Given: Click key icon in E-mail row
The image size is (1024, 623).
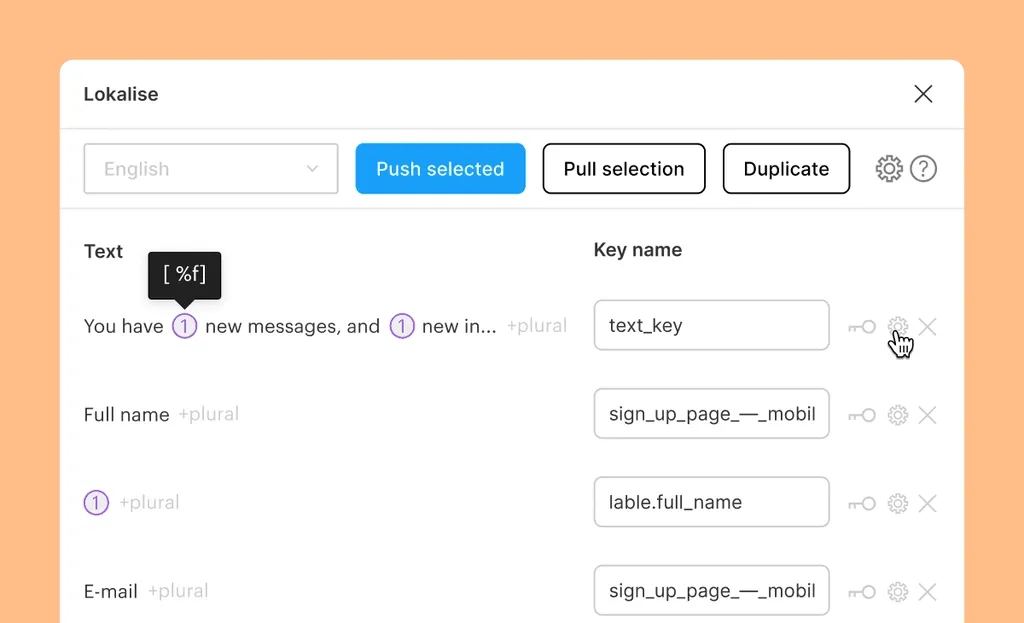Looking at the screenshot, I should [x=862, y=592].
